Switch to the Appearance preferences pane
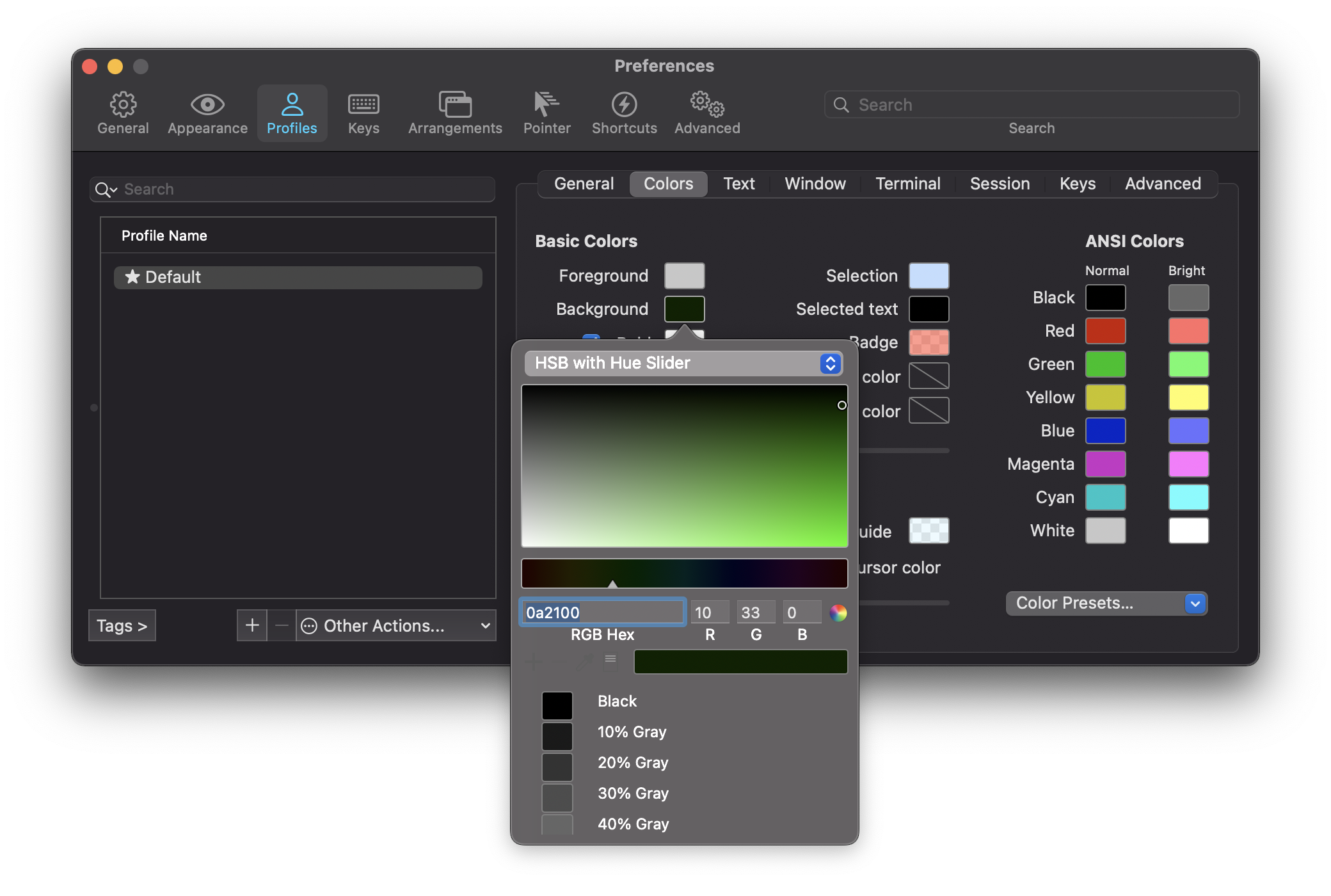Screen dimensions: 1331x896 [207, 113]
